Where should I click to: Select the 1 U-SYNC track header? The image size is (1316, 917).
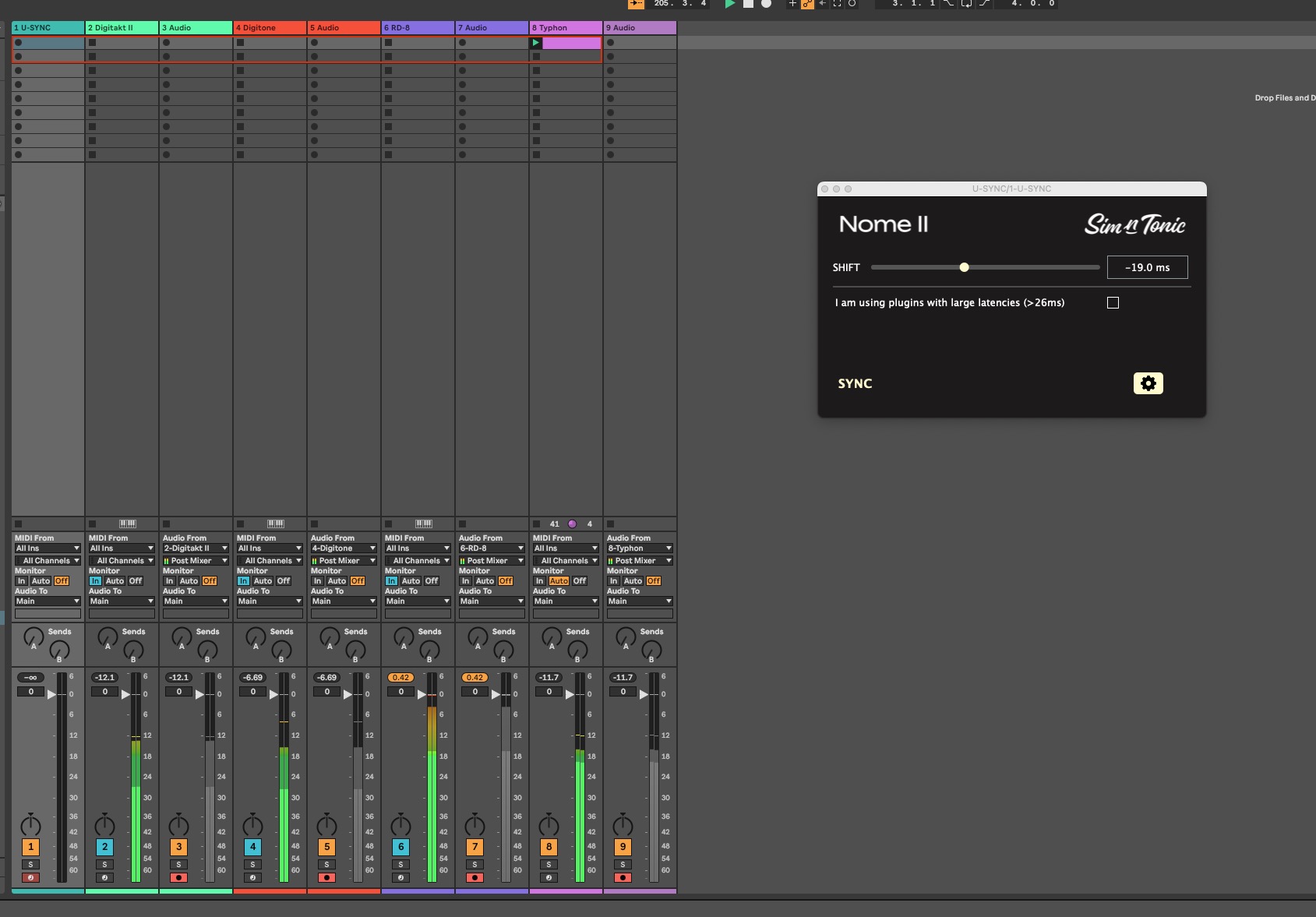pos(48,28)
